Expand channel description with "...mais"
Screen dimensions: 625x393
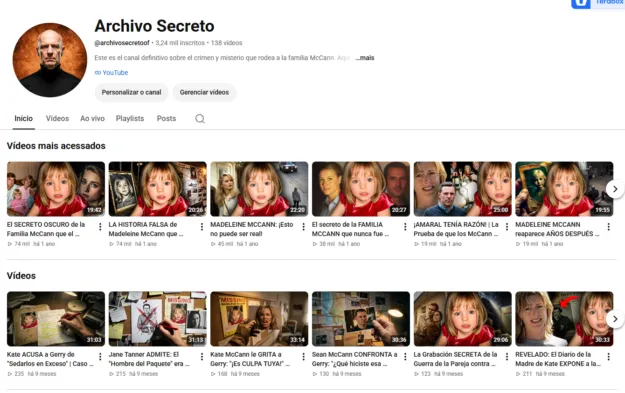(365, 58)
